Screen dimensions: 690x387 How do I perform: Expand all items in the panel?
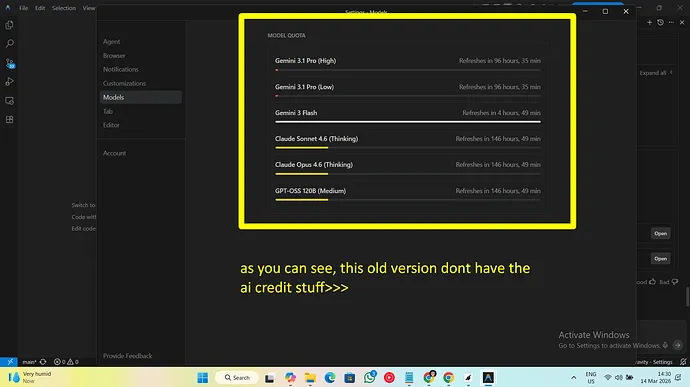tap(656, 73)
